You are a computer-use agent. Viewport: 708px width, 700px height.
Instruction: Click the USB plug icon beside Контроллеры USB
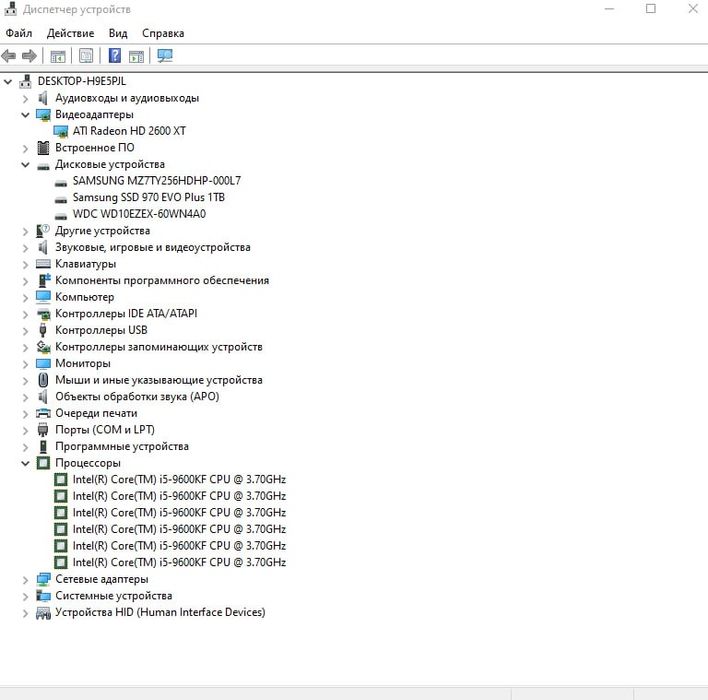pyautogui.click(x=43, y=330)
